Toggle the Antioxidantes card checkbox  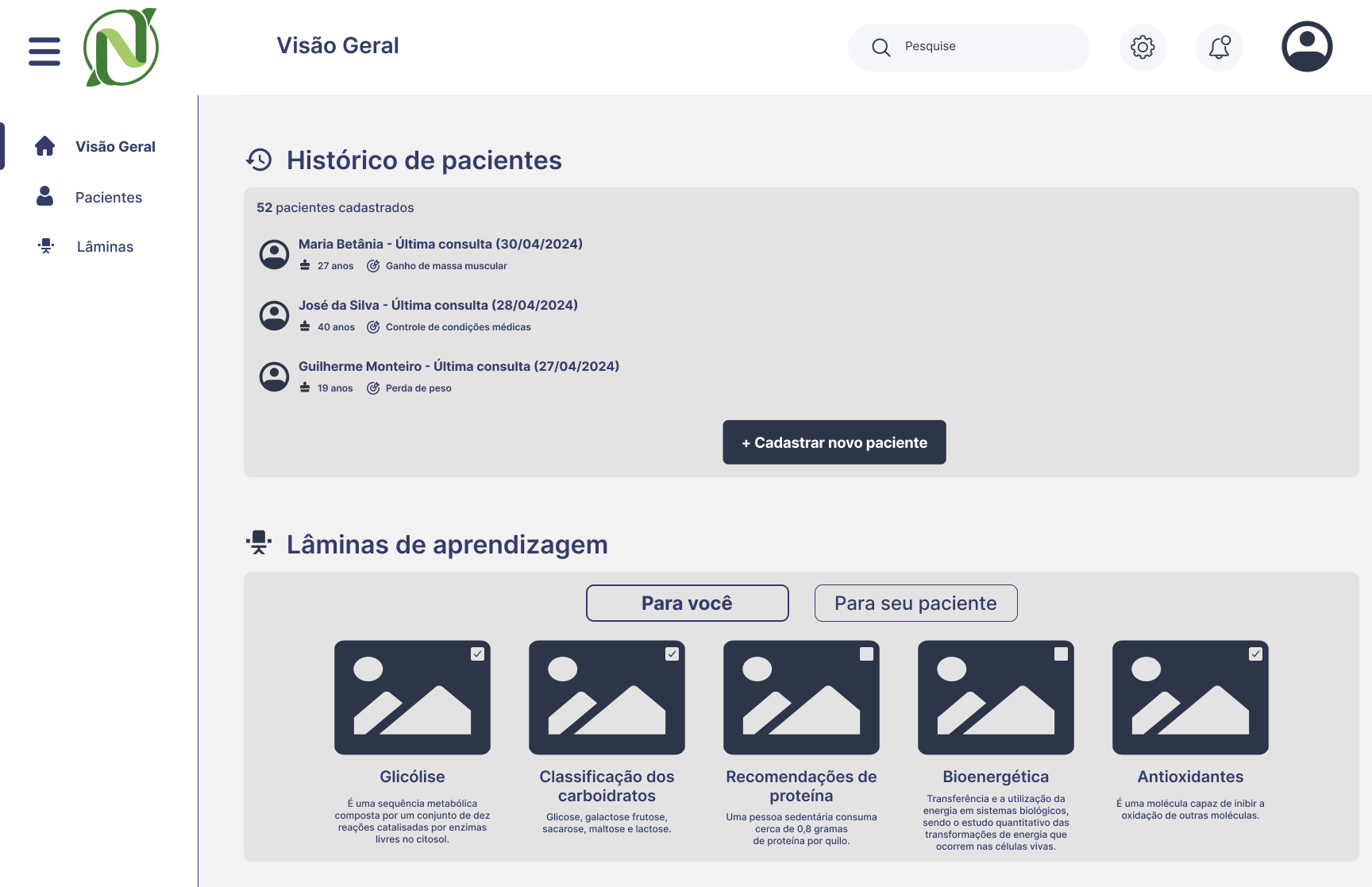point(1255,654)
